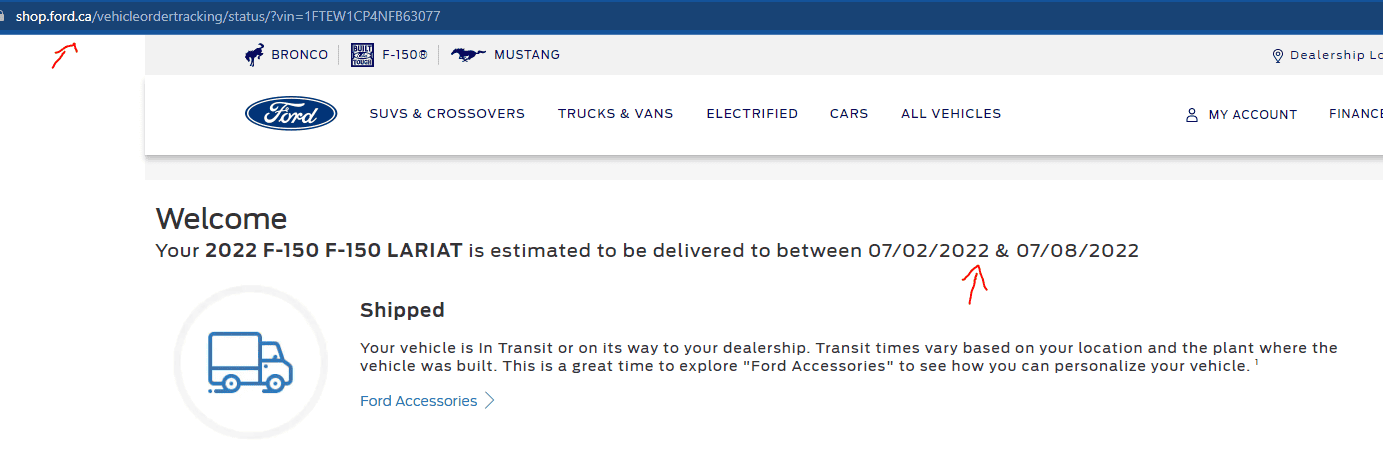
Task: Open the All Vehicles menu
Action: 950,114
